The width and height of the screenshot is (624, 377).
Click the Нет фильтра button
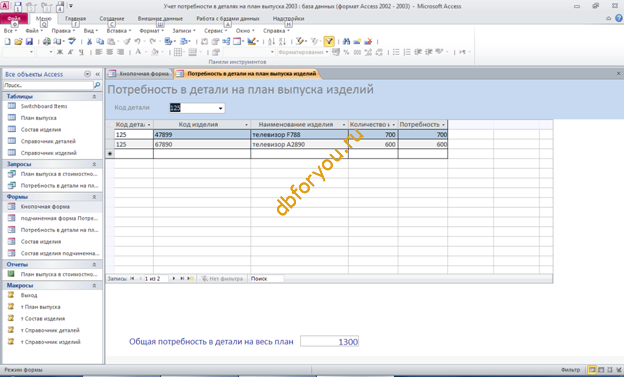point(222,279)
